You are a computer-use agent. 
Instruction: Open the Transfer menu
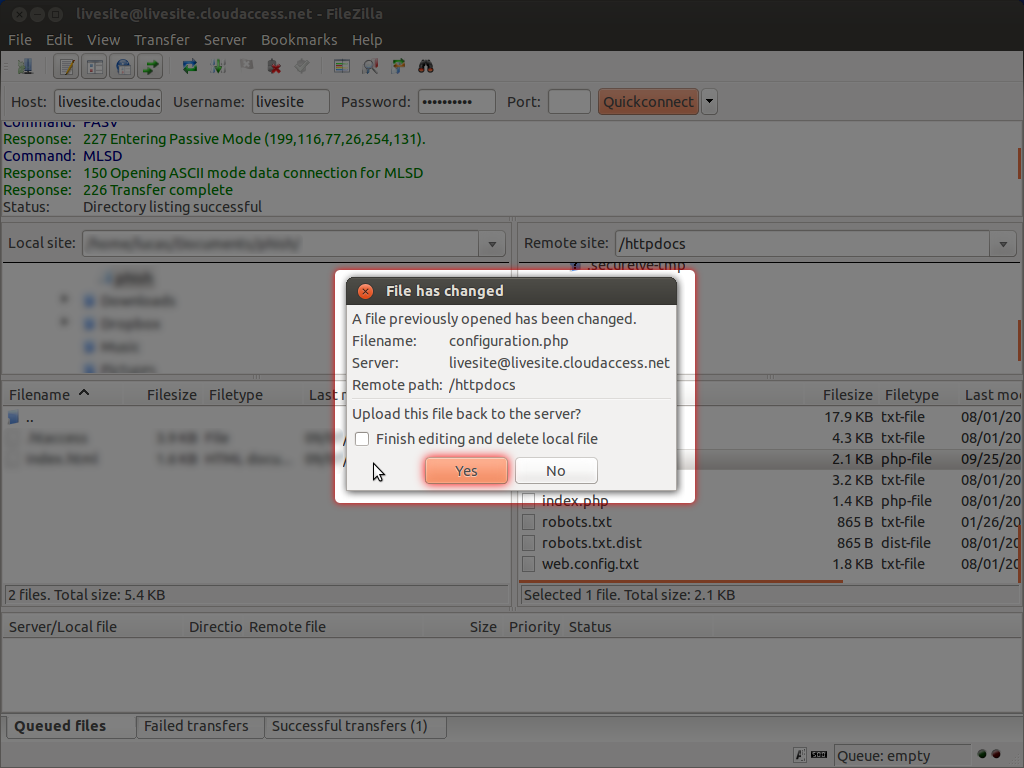click(x=161, y=40)
